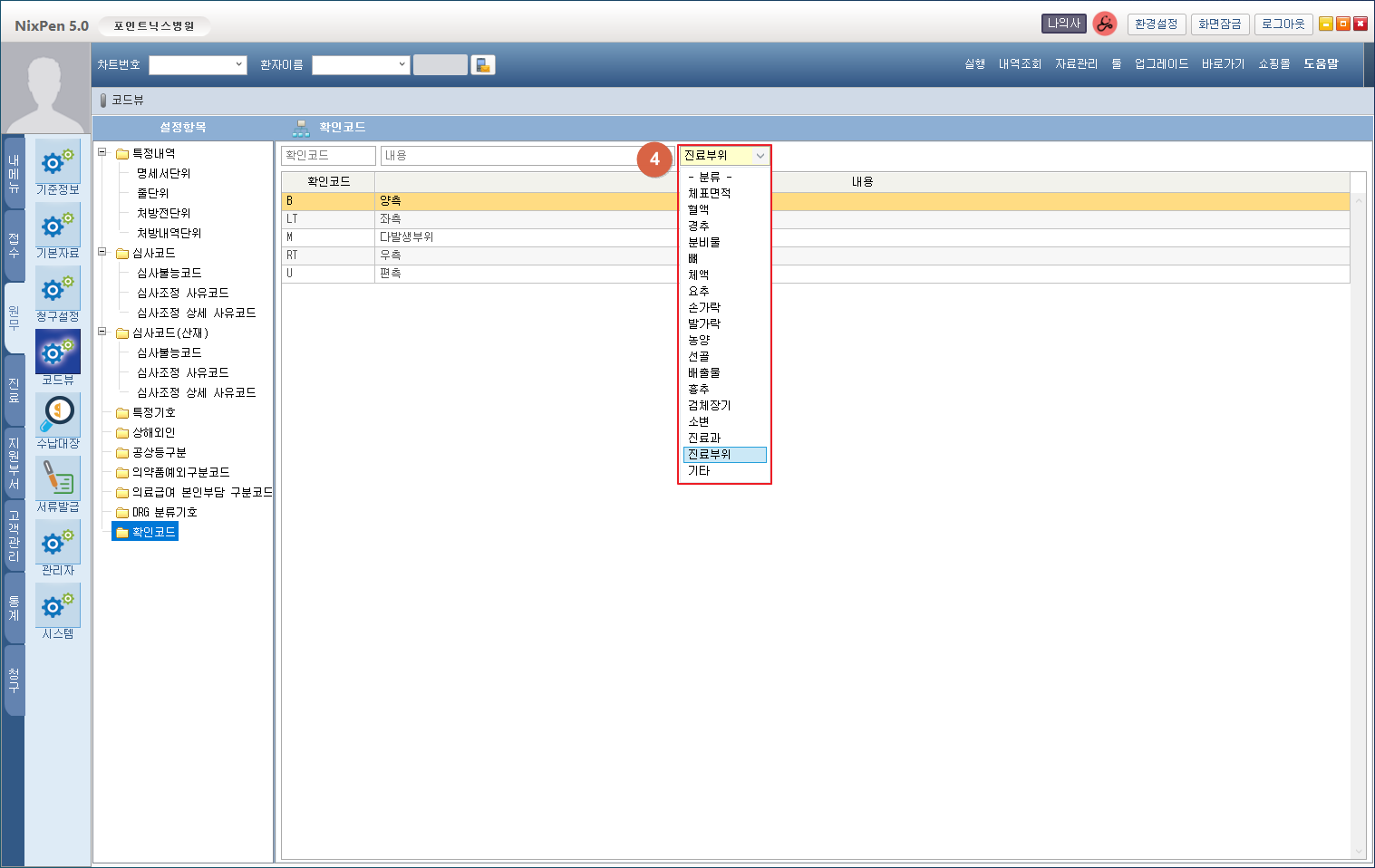Open the 기준정보 settings icon
1375x868 pixels.
[57, 163]
